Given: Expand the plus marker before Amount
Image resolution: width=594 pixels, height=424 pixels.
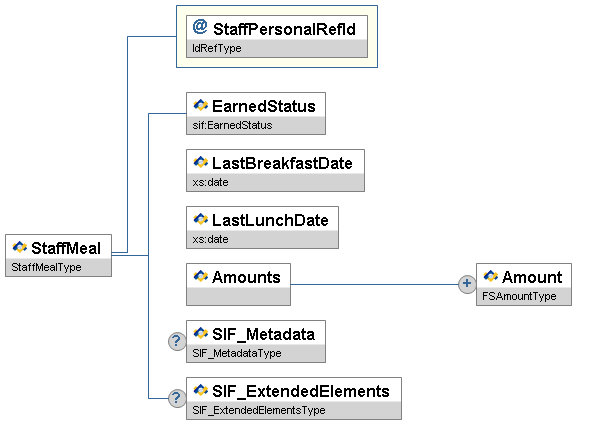Looking at the screenshot, I should pos(467,284).
